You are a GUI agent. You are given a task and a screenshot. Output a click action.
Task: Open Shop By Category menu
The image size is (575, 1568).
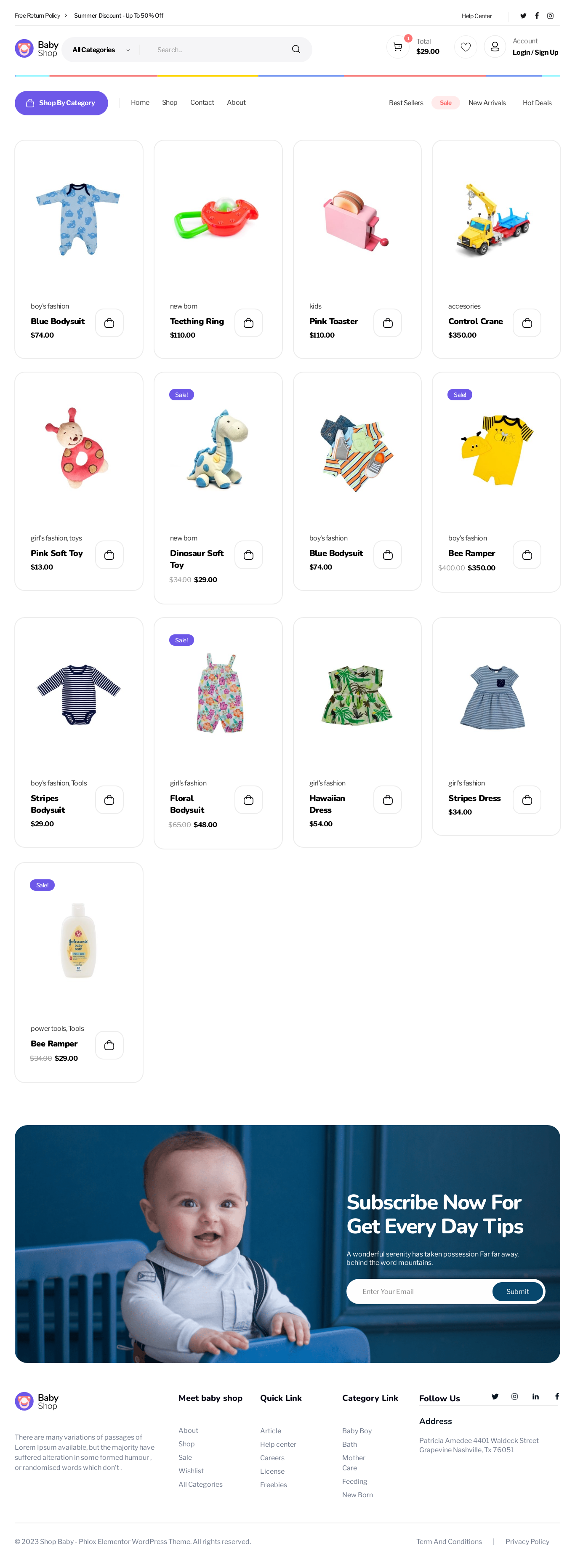[x=61, y=103]
